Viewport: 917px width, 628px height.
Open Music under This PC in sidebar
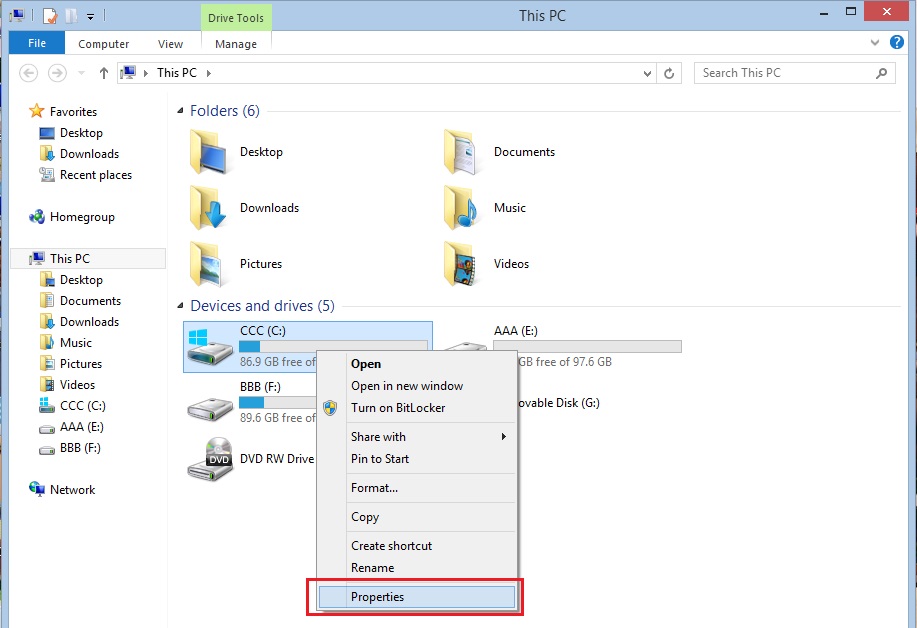(x=75, y=343)
